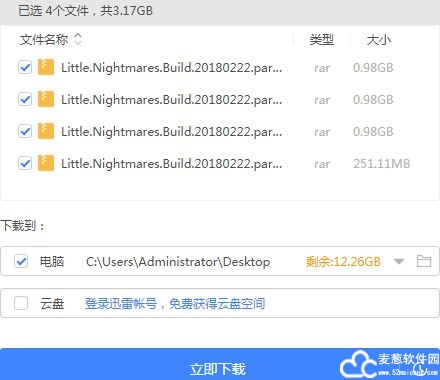Click the 大小 column header
The width and height of the screenshot is (440, 380).
[x=379, y=40]
